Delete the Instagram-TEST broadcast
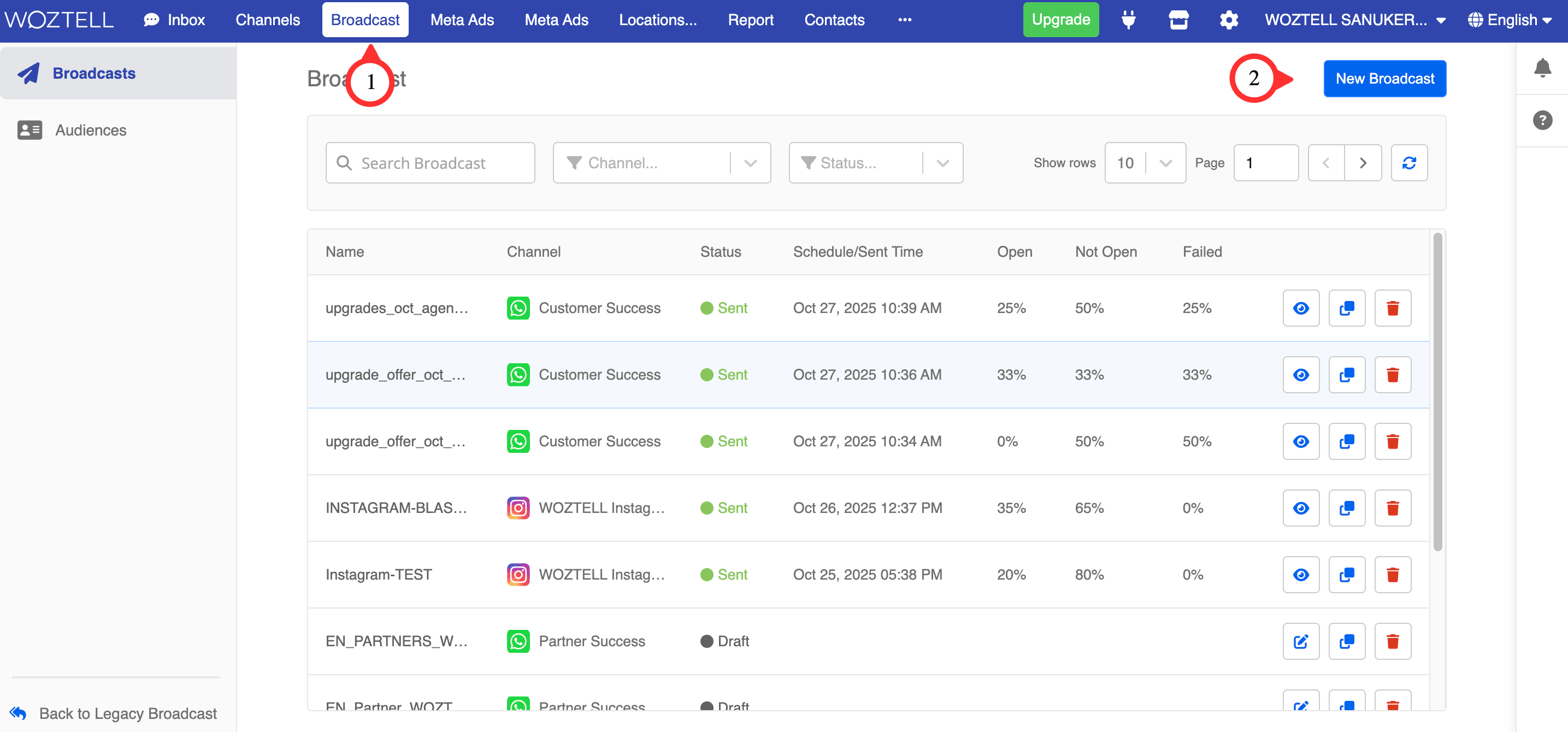1568x732 pixels. [1392, 575]
